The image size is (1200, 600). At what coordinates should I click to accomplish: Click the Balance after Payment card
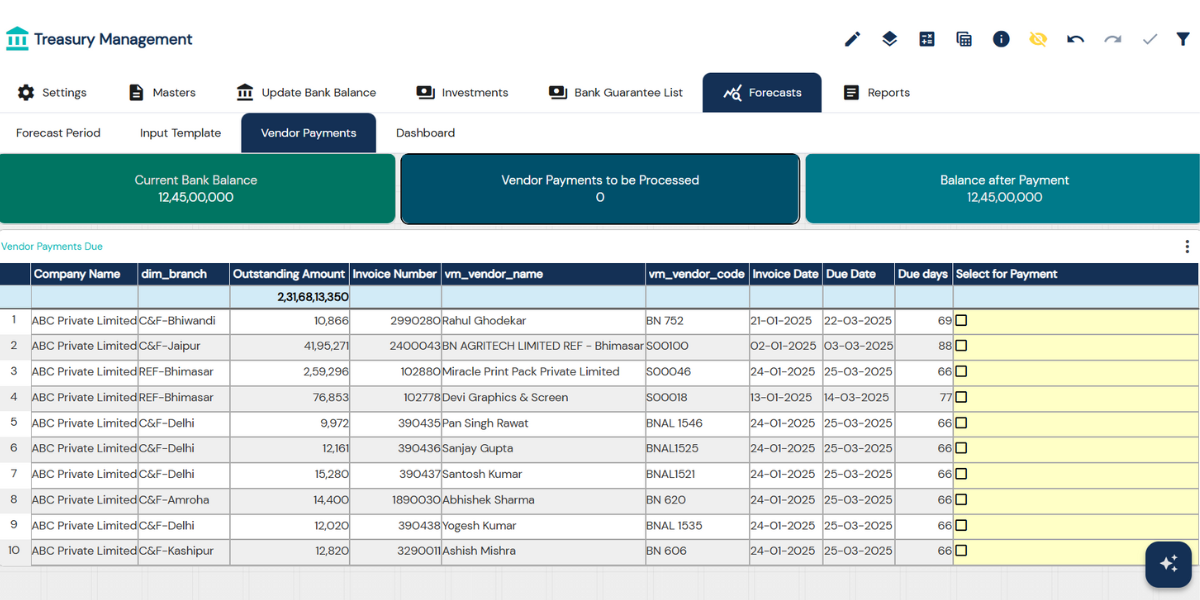pyautogui.click(x=1003, y=189)
